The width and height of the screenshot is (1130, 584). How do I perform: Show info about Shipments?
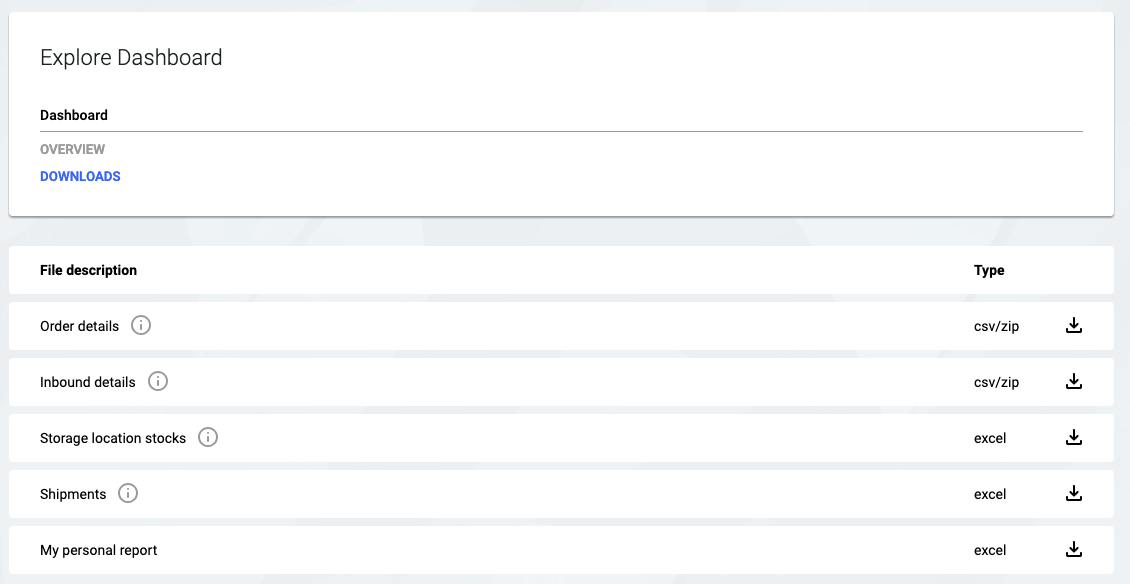(x=128, y=494)
